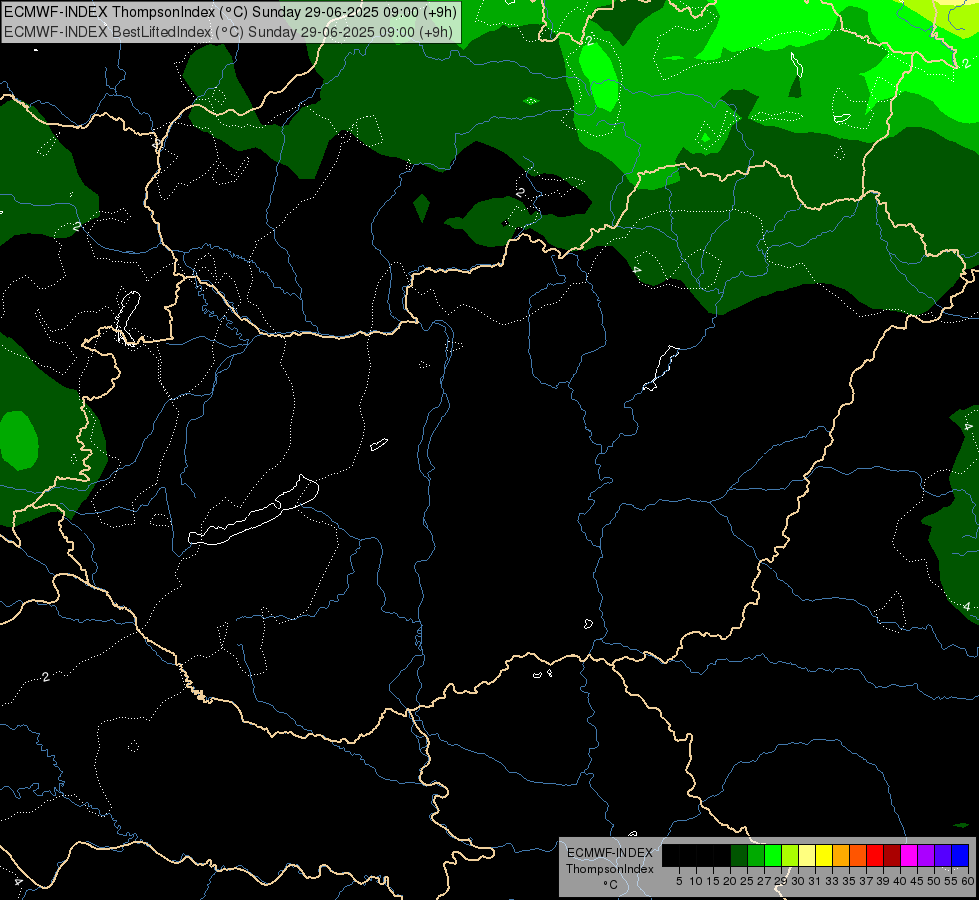Pick the yellow-green 29–30 legend swatch
979x900 pixels.
(x=790, y=855)
